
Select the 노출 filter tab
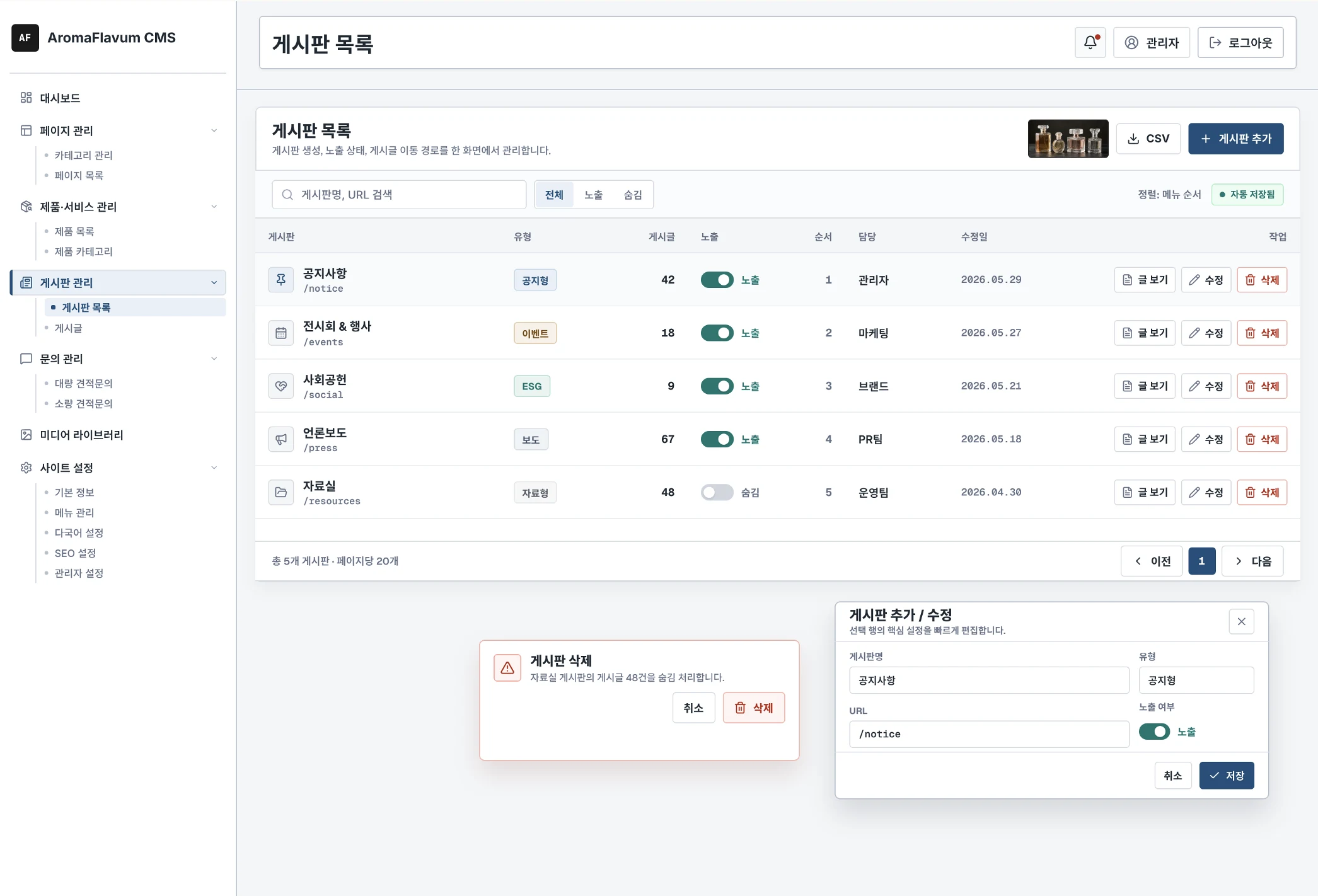point(593,195)
